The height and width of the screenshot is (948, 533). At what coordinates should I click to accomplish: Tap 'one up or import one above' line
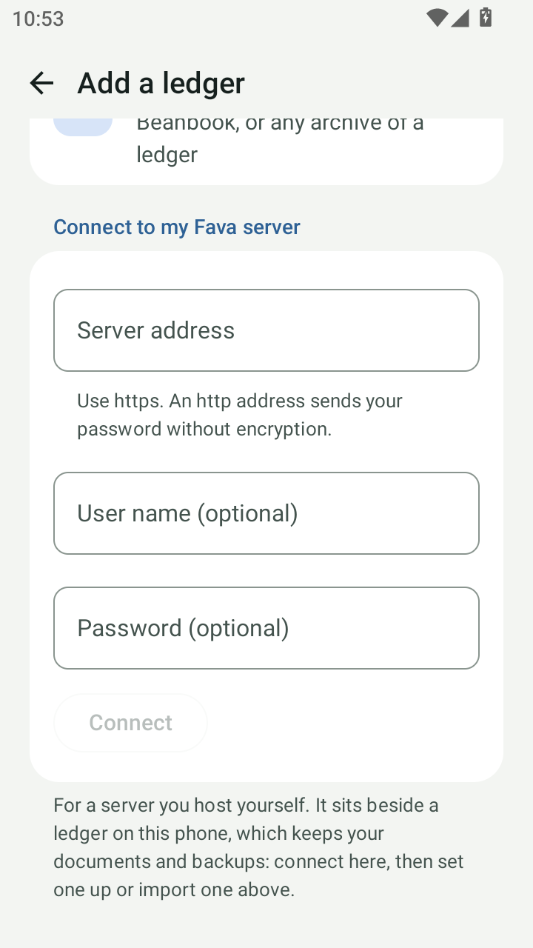pyautogui.click(x=174, y=890)
